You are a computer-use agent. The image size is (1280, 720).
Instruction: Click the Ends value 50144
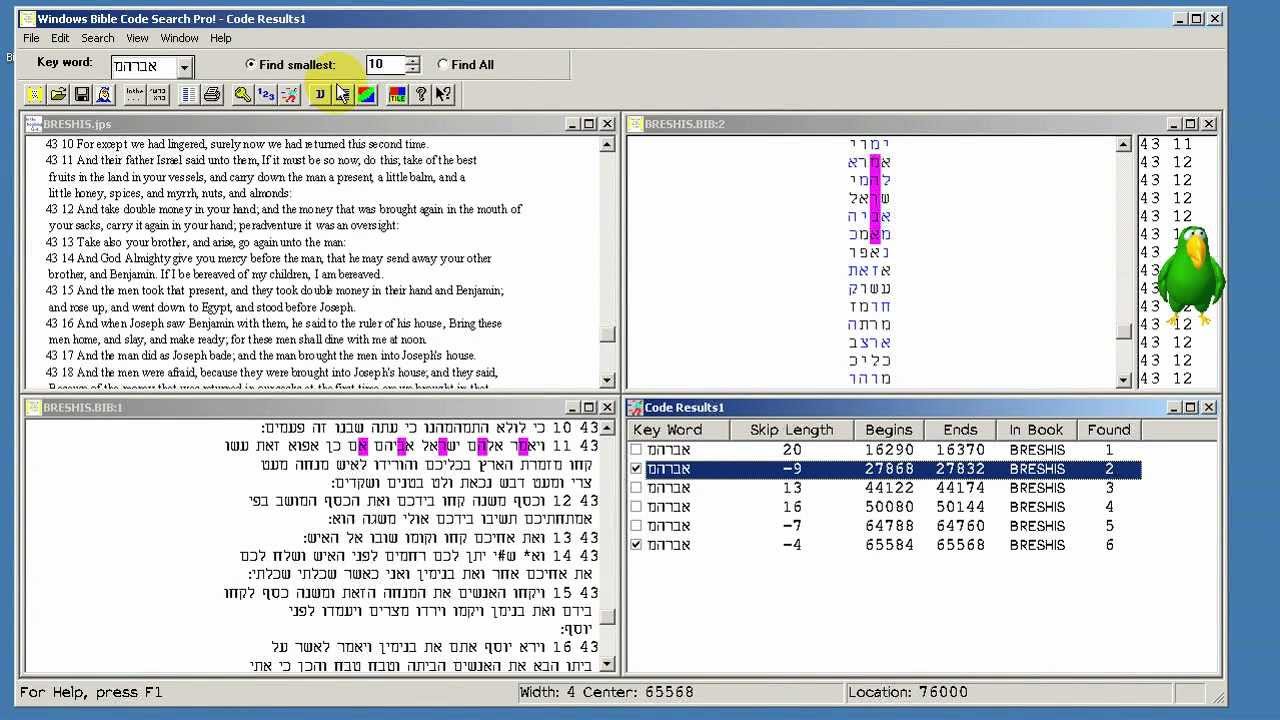point(960,507)
